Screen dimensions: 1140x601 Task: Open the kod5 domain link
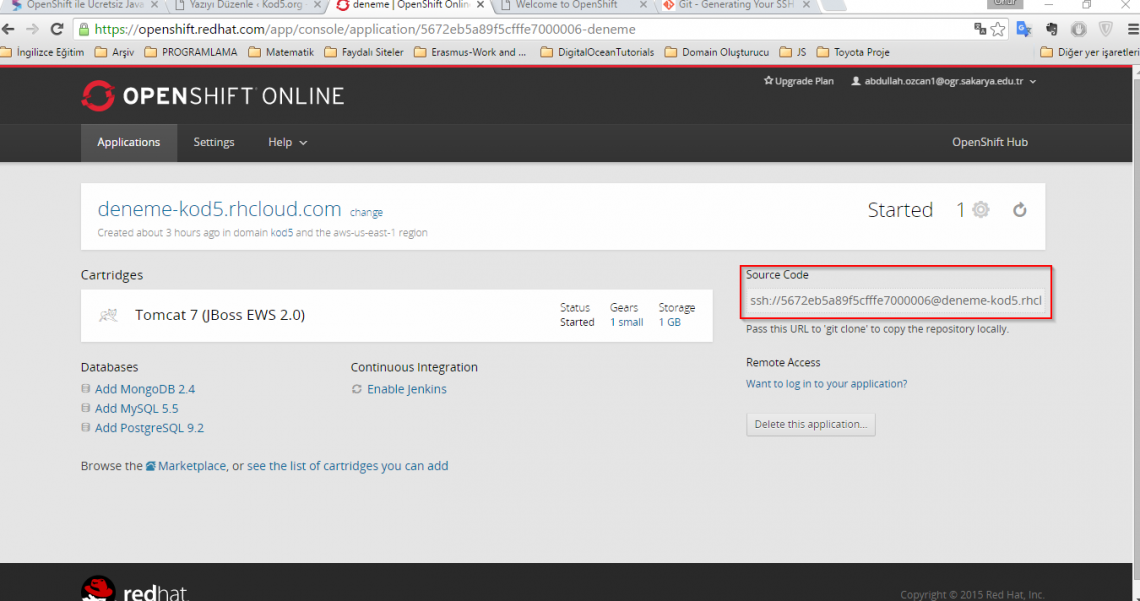[x=281, y=233]
